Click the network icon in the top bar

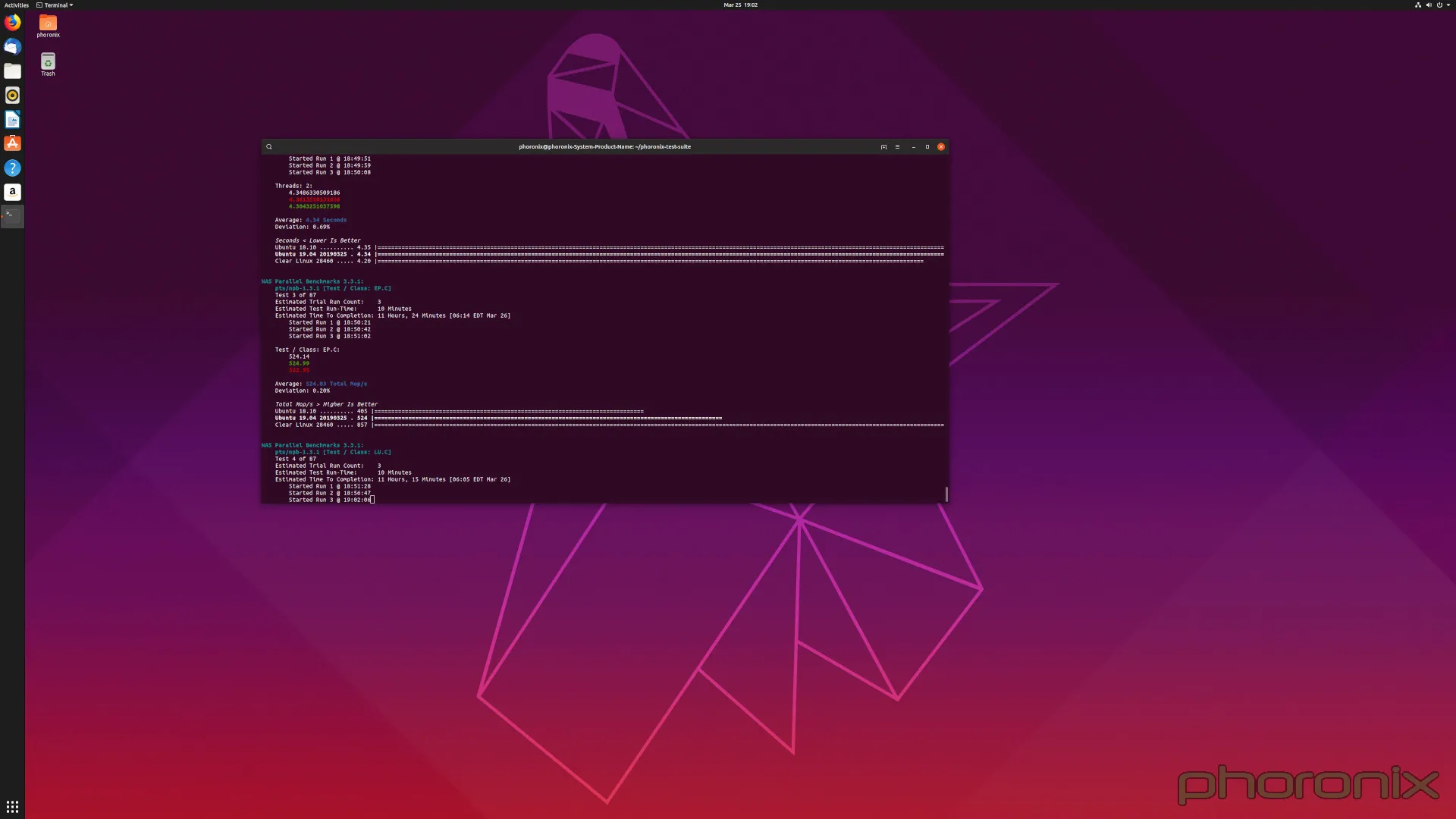(x=1418, y=5)
